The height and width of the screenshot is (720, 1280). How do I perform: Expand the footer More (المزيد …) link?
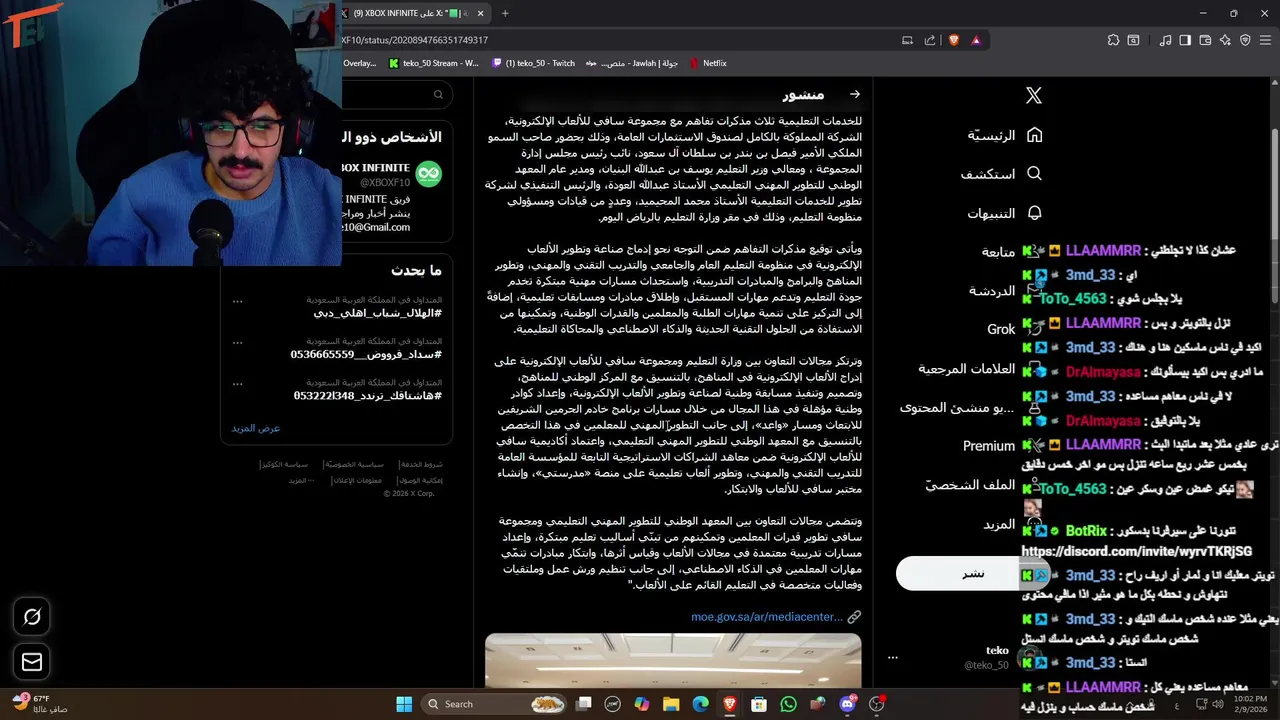coord(302,480)
